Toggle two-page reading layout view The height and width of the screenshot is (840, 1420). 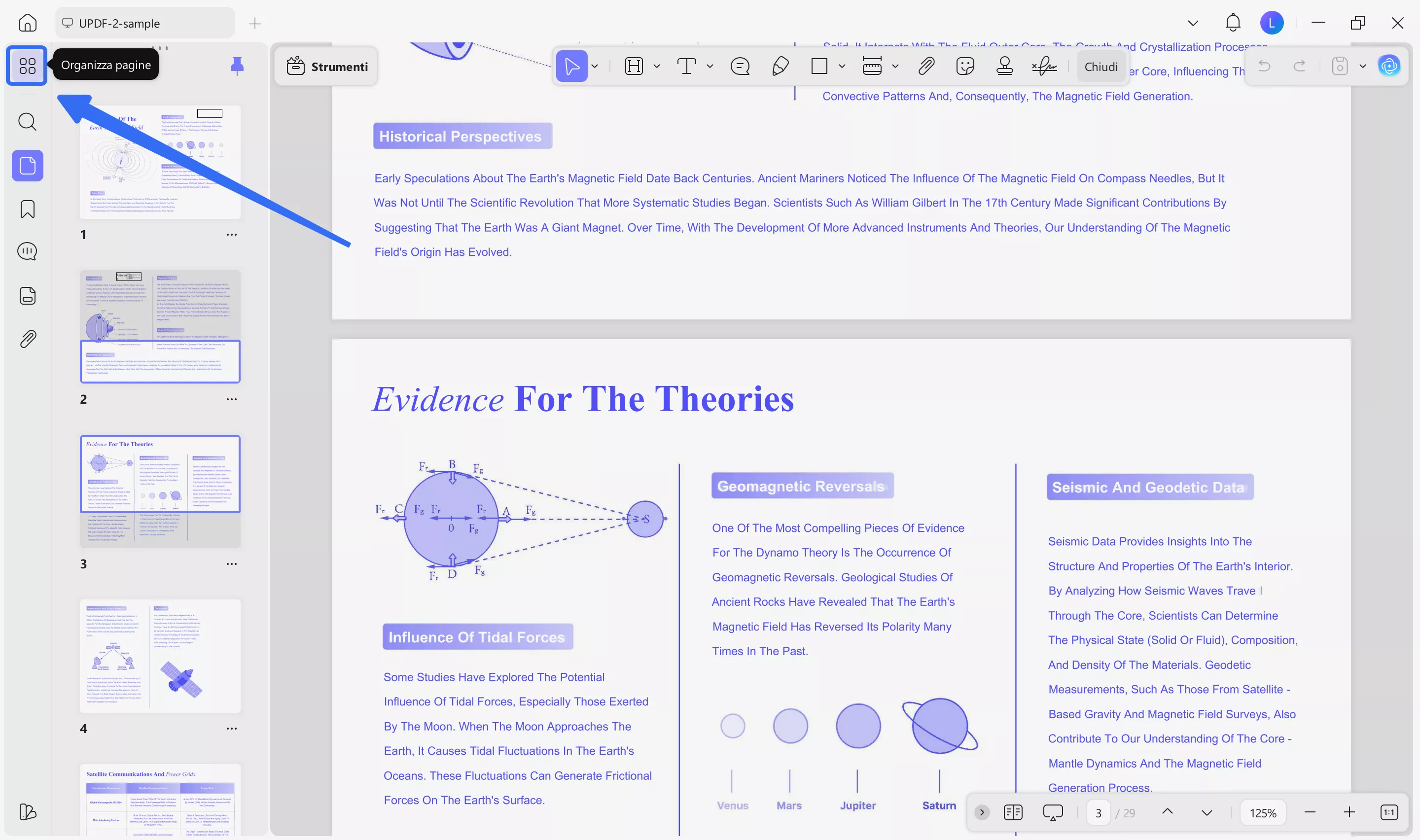[x=1013, y=813]
